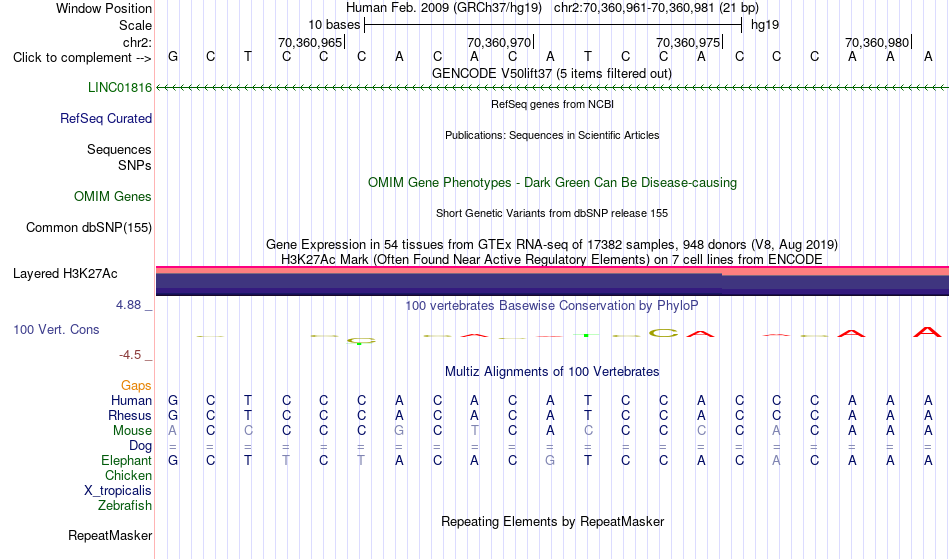This screenshot has height=559, width=950.
Task: Open the Common dbSNP(155) track label
Action: (89, 227)
